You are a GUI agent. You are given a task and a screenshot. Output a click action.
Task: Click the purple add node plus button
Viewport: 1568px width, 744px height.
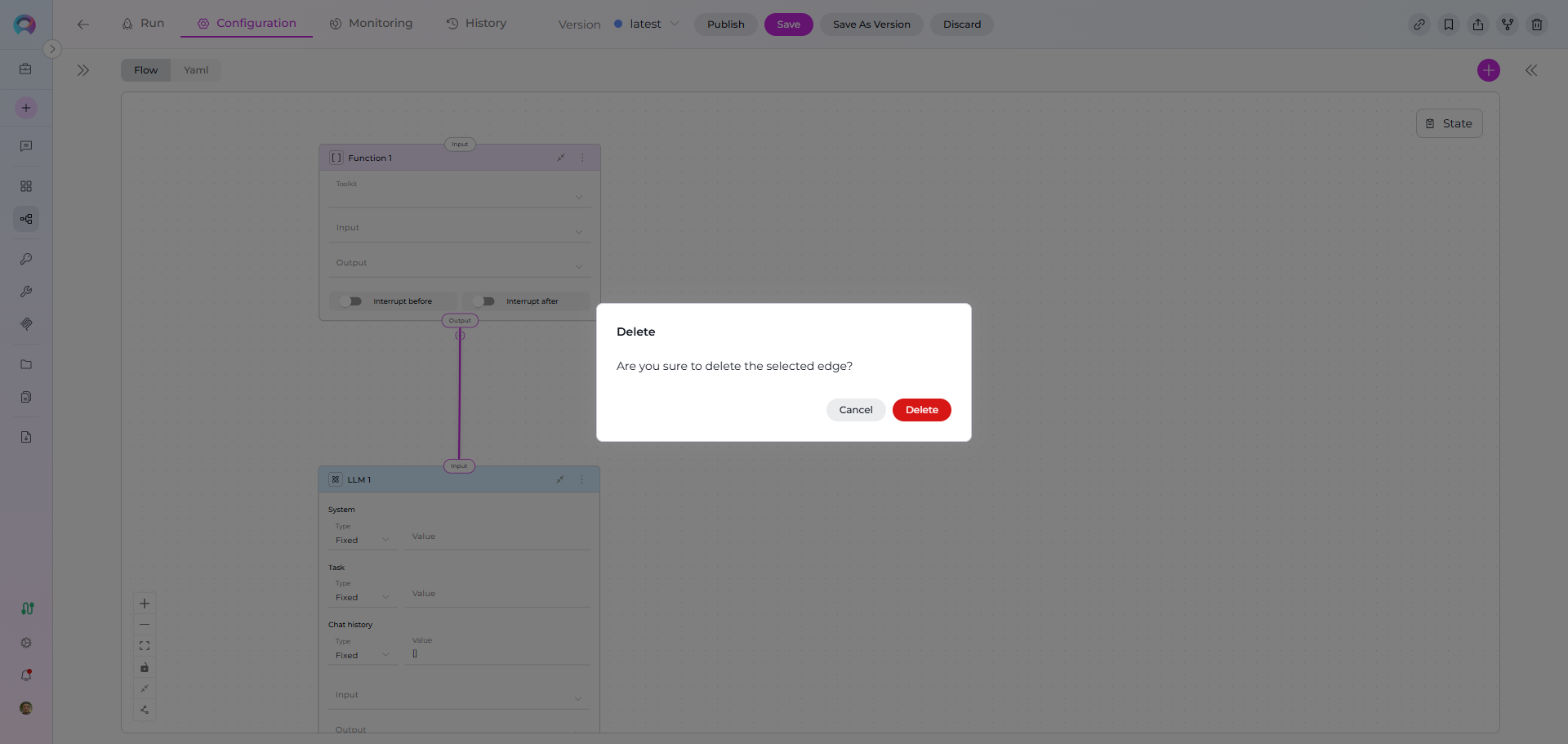1488,70
